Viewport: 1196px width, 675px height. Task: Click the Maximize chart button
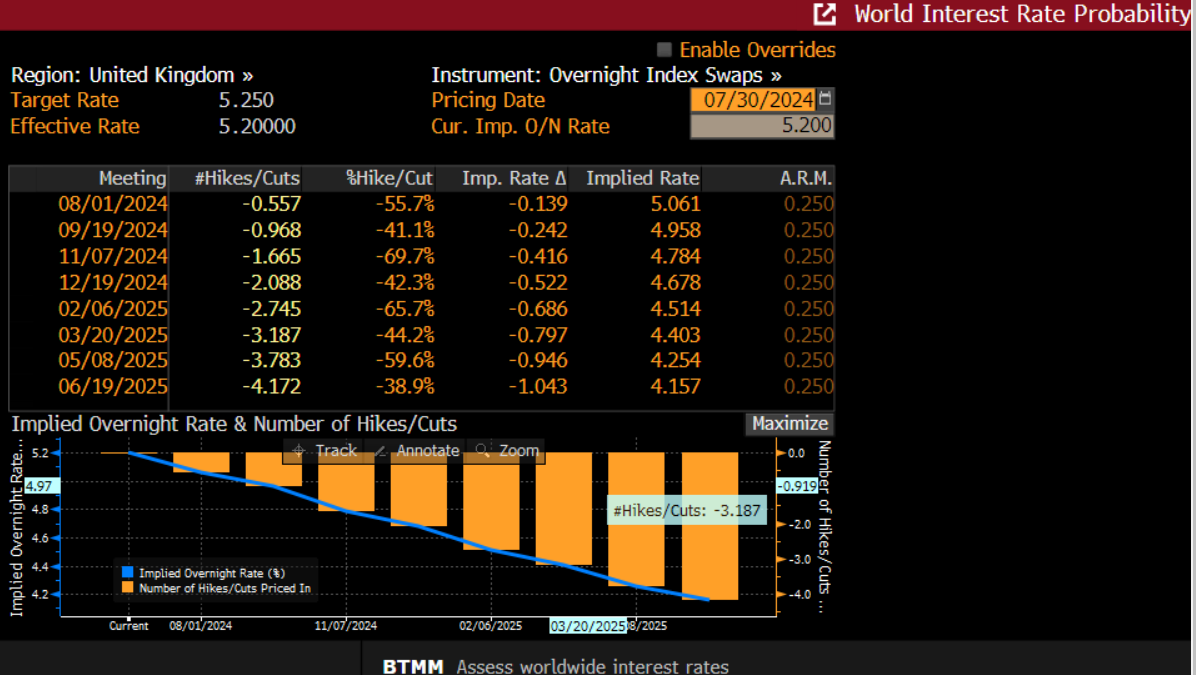(789, 424)
